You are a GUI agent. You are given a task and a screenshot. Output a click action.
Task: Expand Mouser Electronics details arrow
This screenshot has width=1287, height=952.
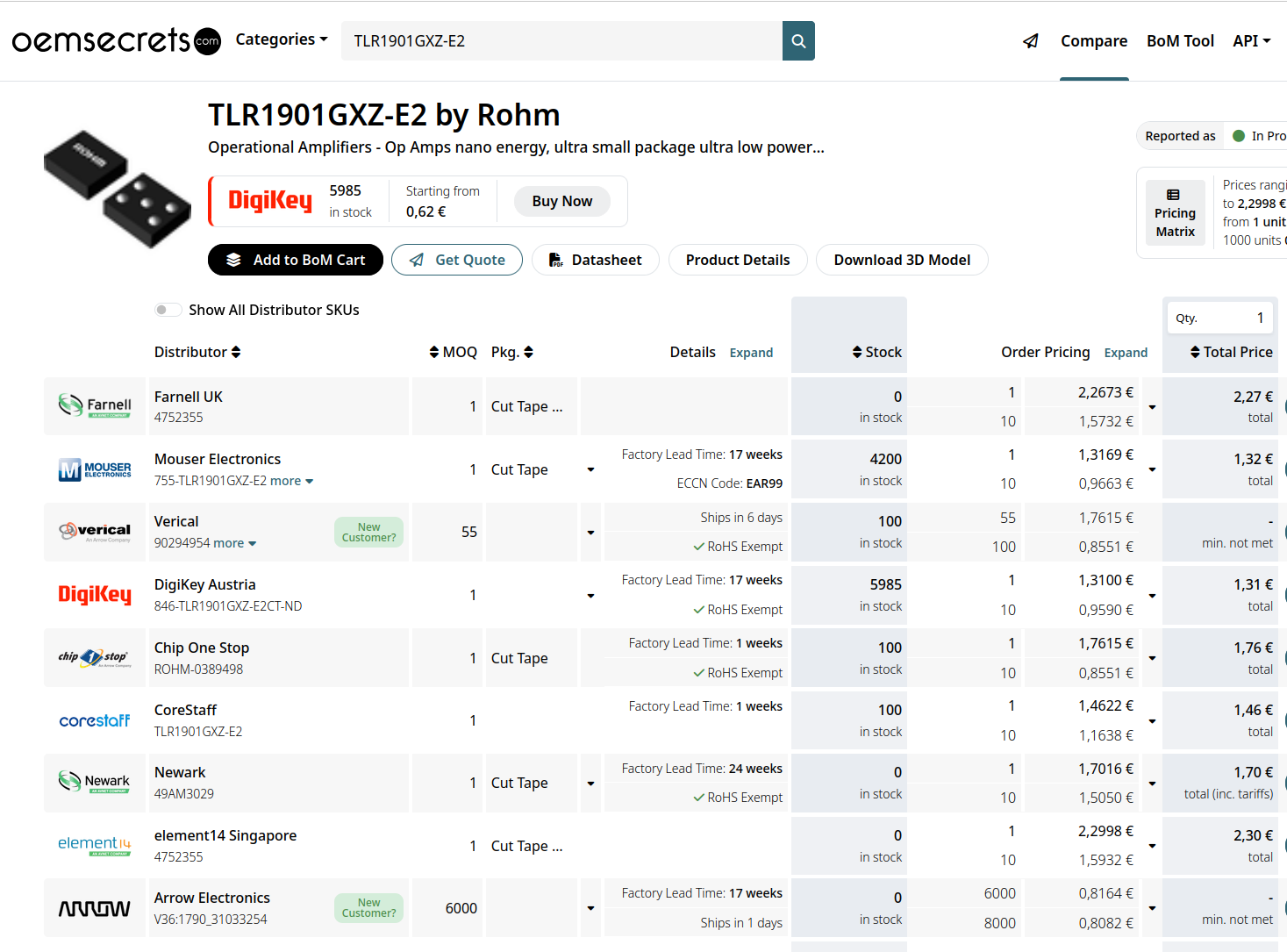click(590, 469)
